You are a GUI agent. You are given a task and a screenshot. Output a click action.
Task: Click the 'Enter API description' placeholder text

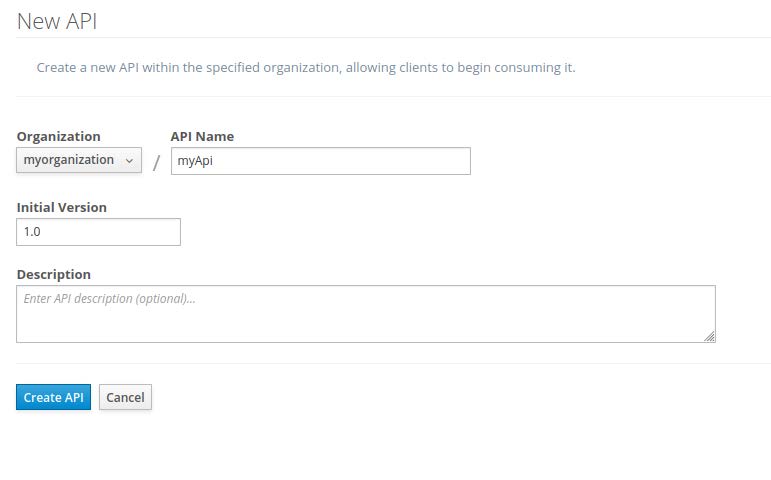point(109,298)
